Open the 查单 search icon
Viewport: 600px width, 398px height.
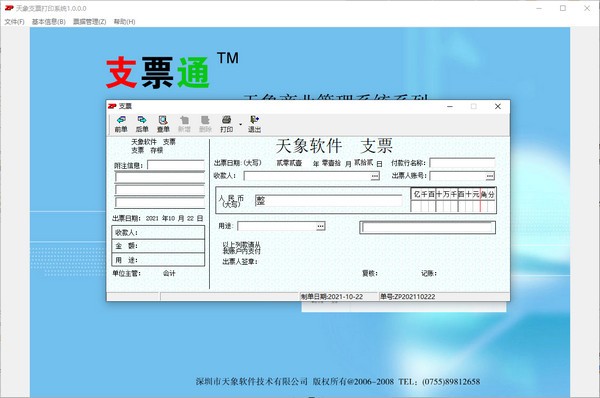[163, 124]
